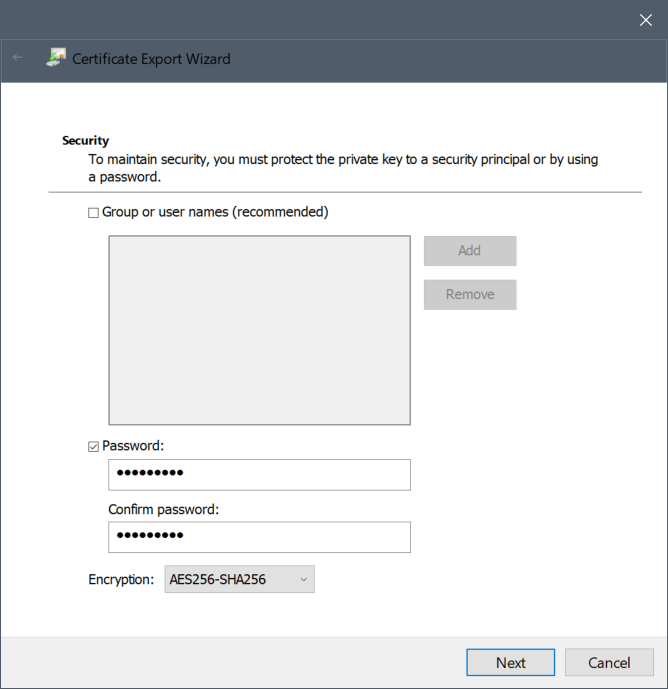The image size is (668, 689).
Task: Focus the first Password input field
Action: pyautogui.click(x=259, y=475)
